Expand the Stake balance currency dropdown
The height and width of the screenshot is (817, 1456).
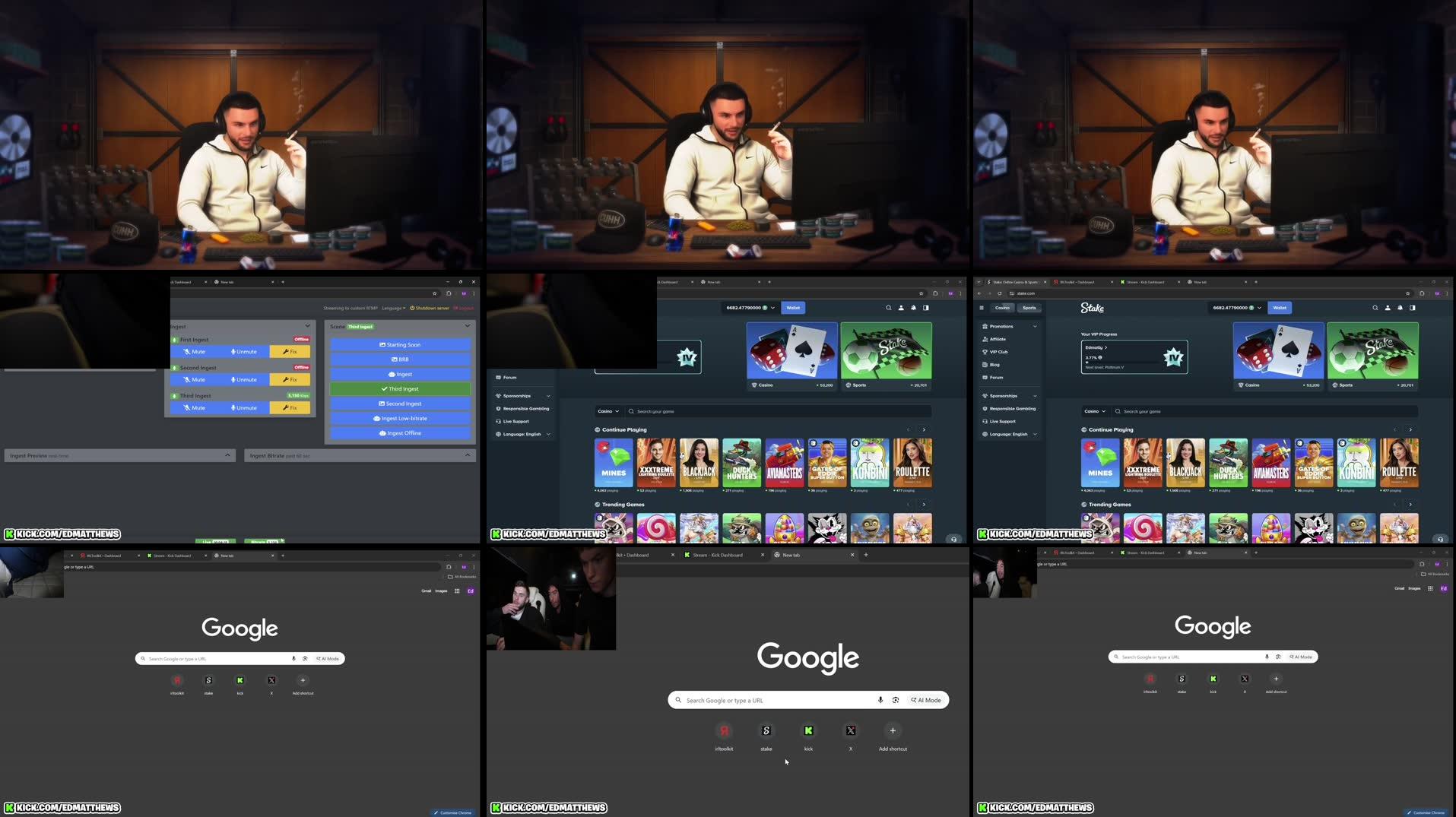[x=1261, y=308]
